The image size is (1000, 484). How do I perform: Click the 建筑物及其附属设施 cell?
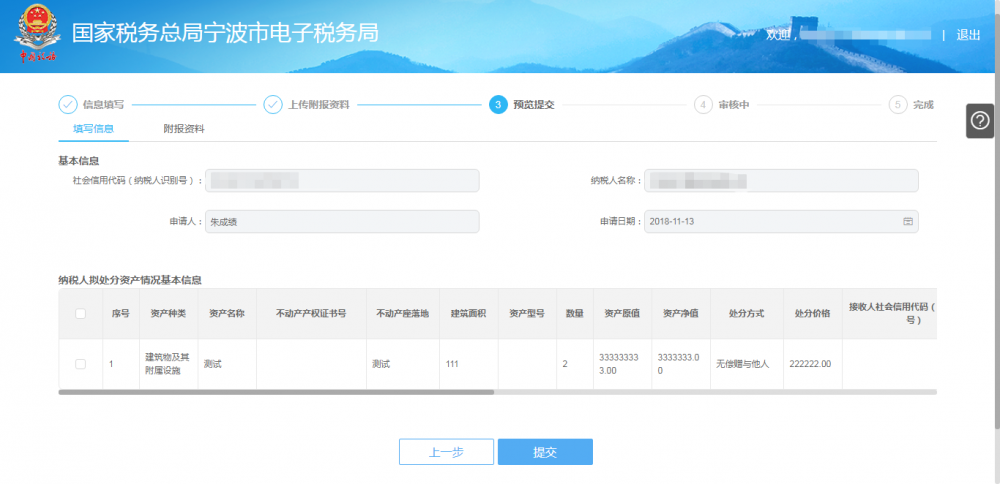(x=168, y=364)
